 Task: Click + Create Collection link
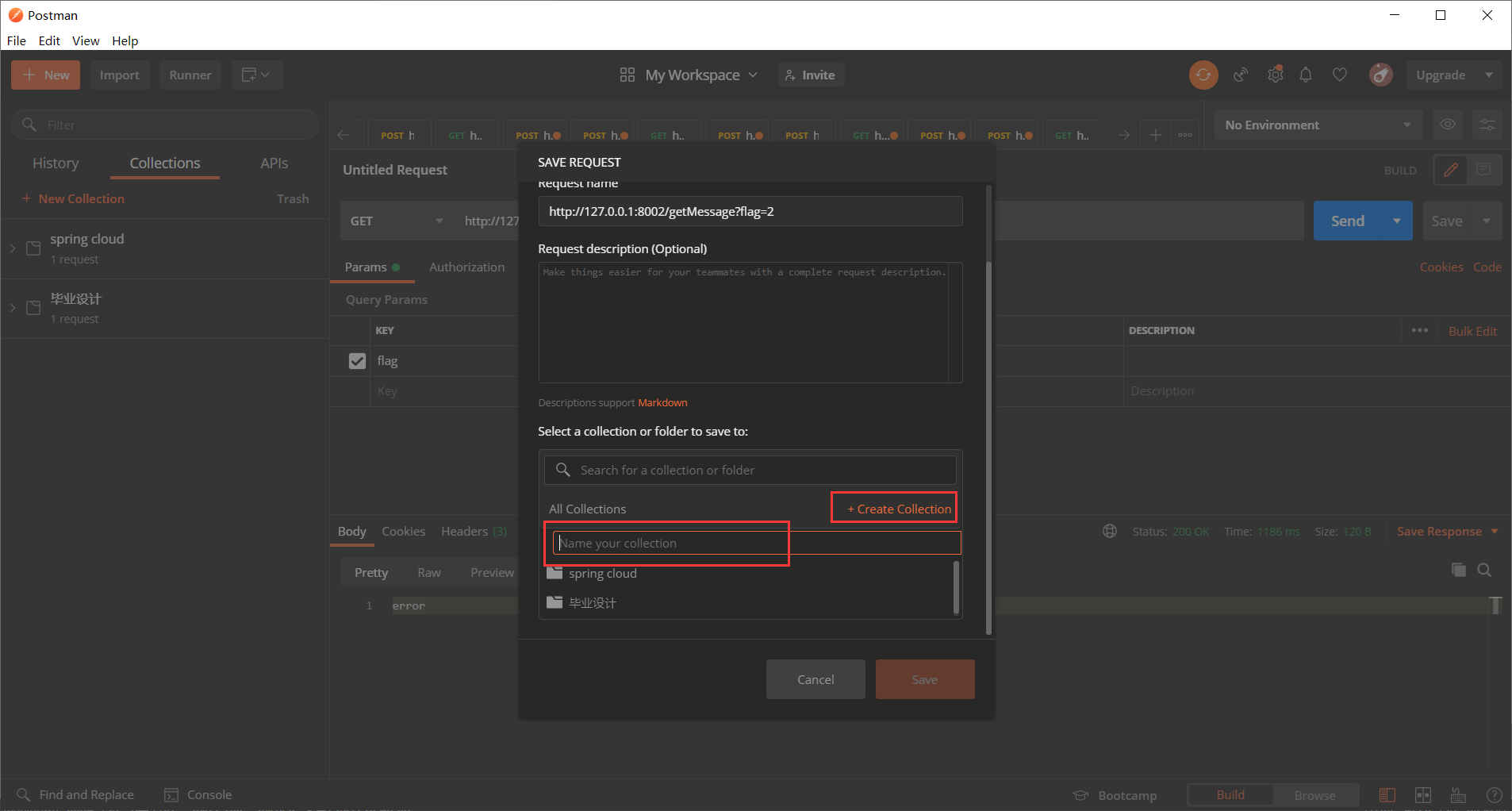click(899, 509)
